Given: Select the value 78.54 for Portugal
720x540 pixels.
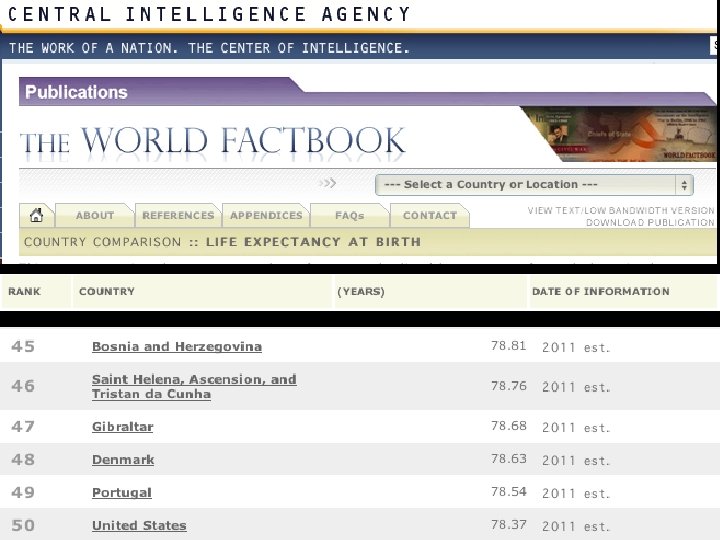Looking at the screenshot, I should coord(508,492).
